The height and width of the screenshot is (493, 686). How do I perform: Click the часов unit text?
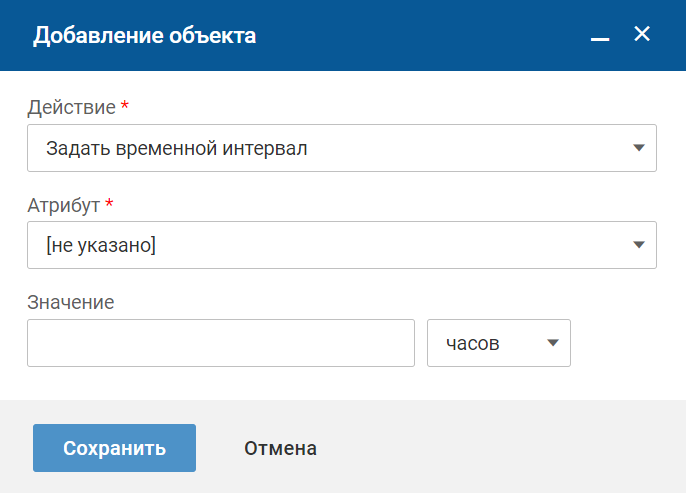473,343
